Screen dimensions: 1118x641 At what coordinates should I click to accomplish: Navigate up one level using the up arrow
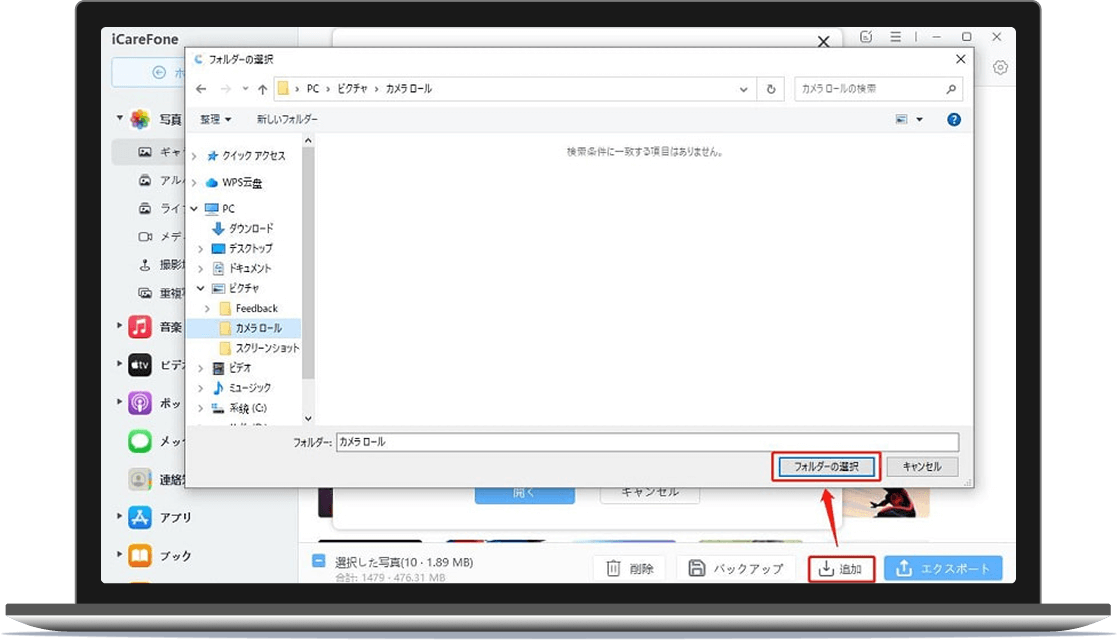click(x=261, y=88)
